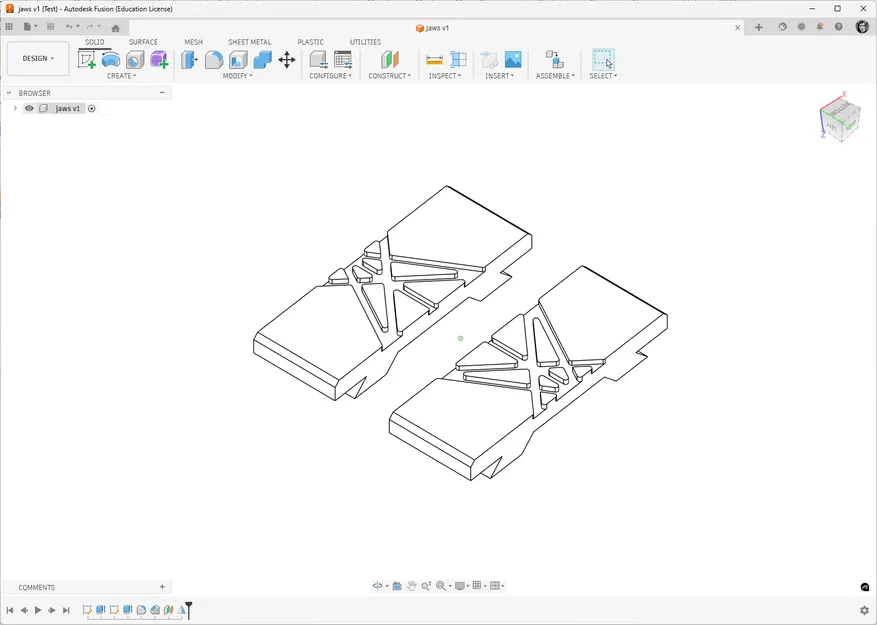This screenshot has width=877, height=625.
Task: Click the Insert image tool icon
Action: (x=512, y=58)
